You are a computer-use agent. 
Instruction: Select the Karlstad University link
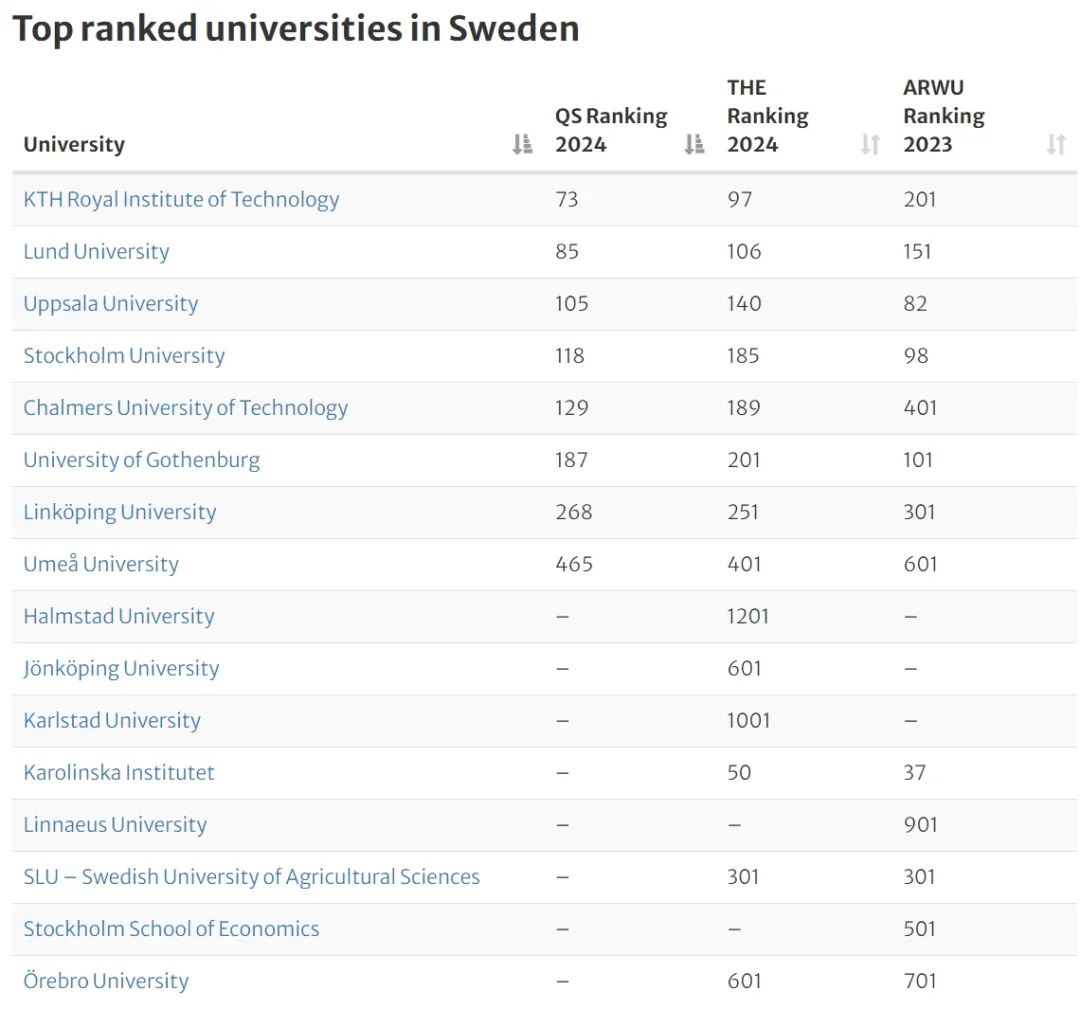112,720
